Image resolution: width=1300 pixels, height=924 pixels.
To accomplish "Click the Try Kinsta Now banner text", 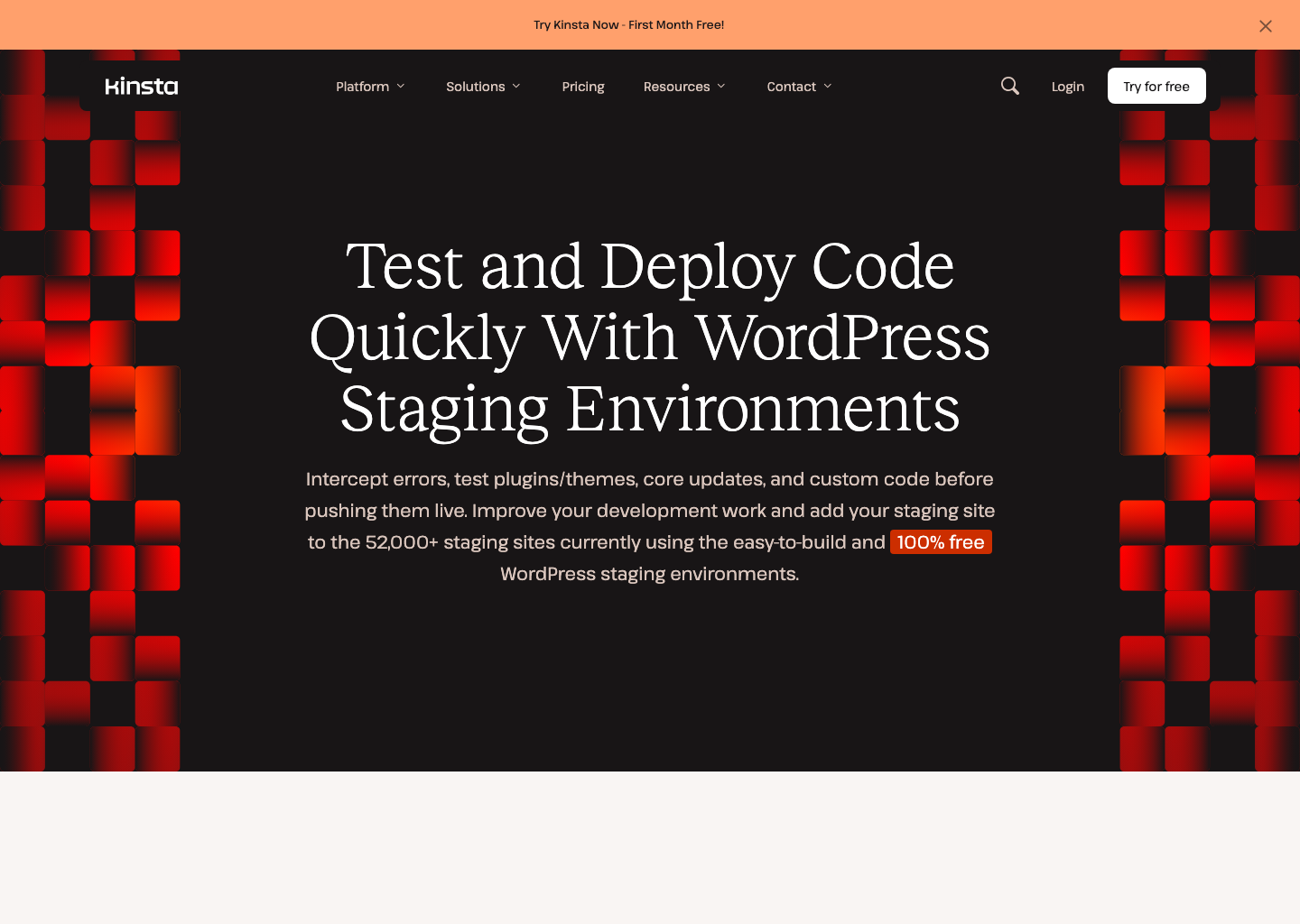I will coord(628,25).
